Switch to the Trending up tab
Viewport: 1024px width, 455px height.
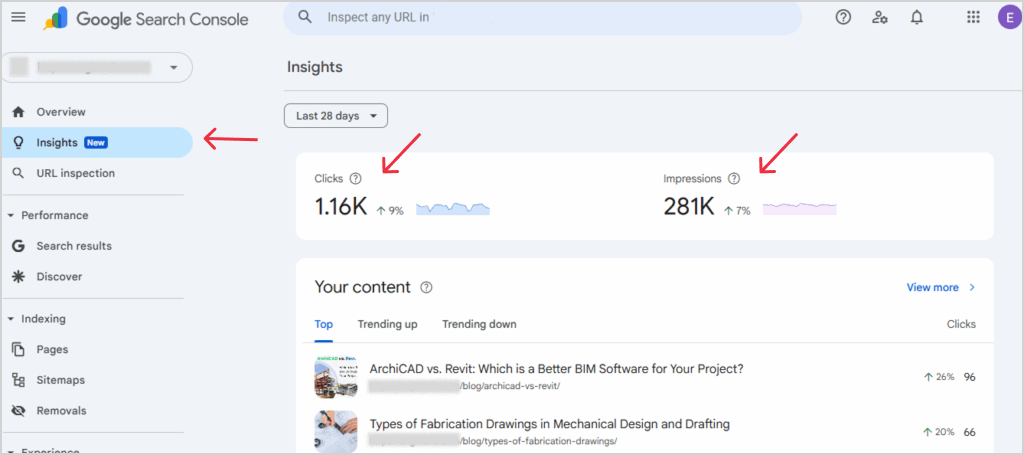(x=387, y=324)
